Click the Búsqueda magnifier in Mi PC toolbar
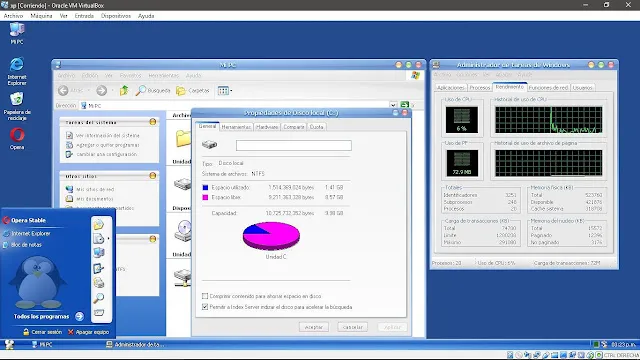This screenshot has width=640, height=360. pos(140,91)
